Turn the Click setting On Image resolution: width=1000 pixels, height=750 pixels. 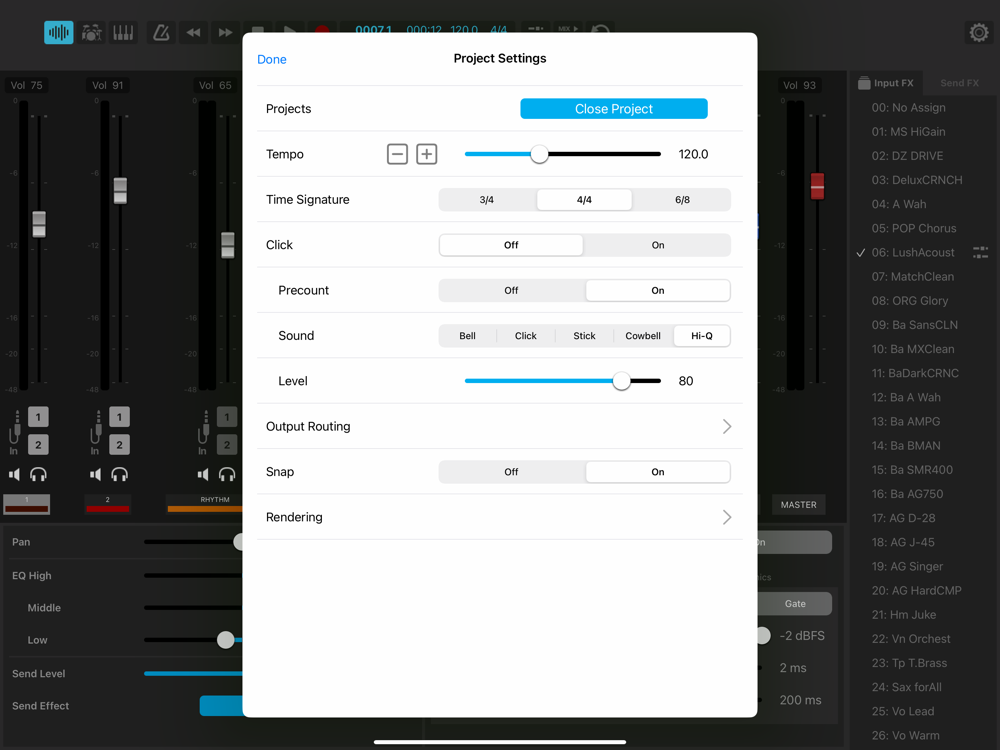(x=657, y=245)
